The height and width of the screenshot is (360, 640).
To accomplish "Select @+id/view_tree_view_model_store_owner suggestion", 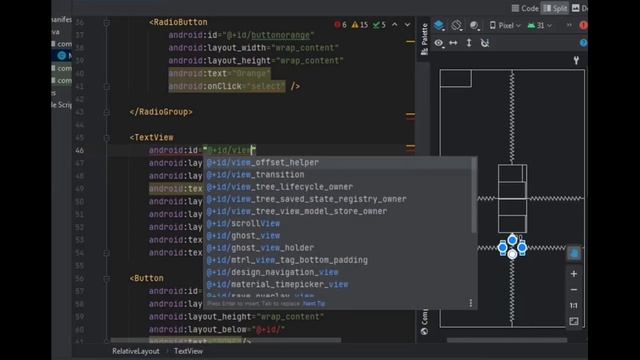I will pos(337,211).
